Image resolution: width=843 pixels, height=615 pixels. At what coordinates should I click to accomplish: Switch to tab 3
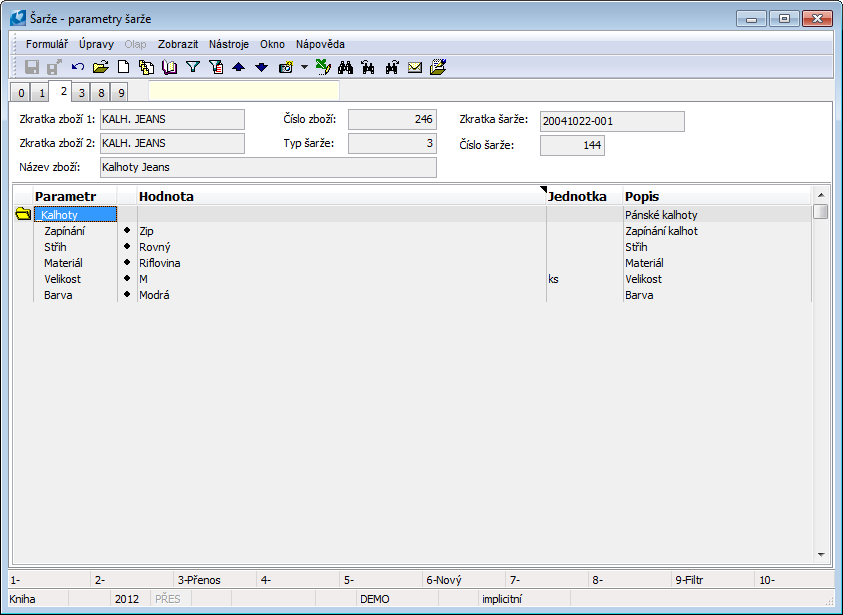82,93
